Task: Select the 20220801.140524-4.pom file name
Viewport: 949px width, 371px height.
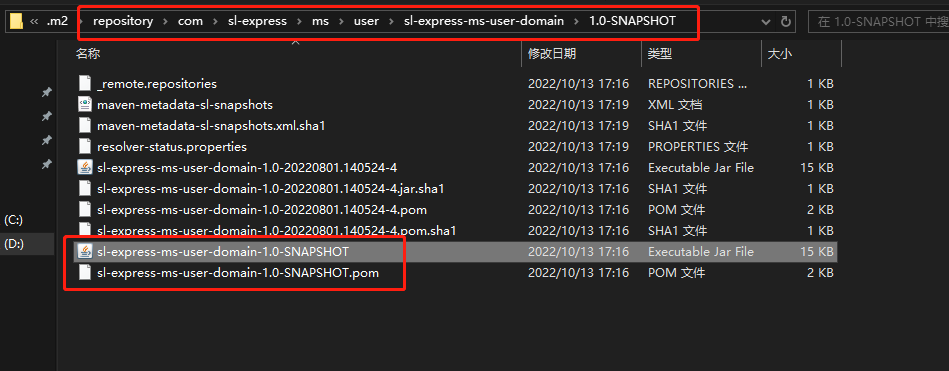Action: (262, 210)
